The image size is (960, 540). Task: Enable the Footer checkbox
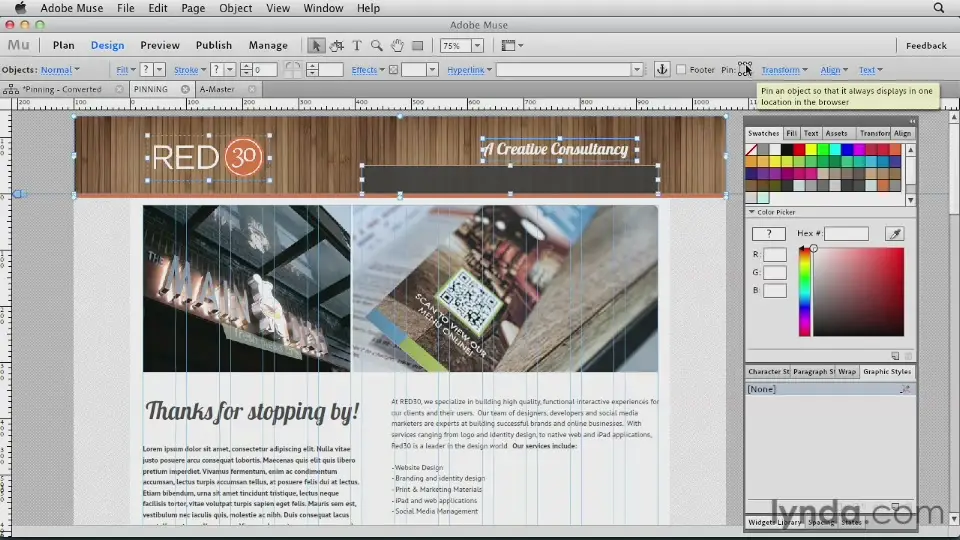coord(681,70)
